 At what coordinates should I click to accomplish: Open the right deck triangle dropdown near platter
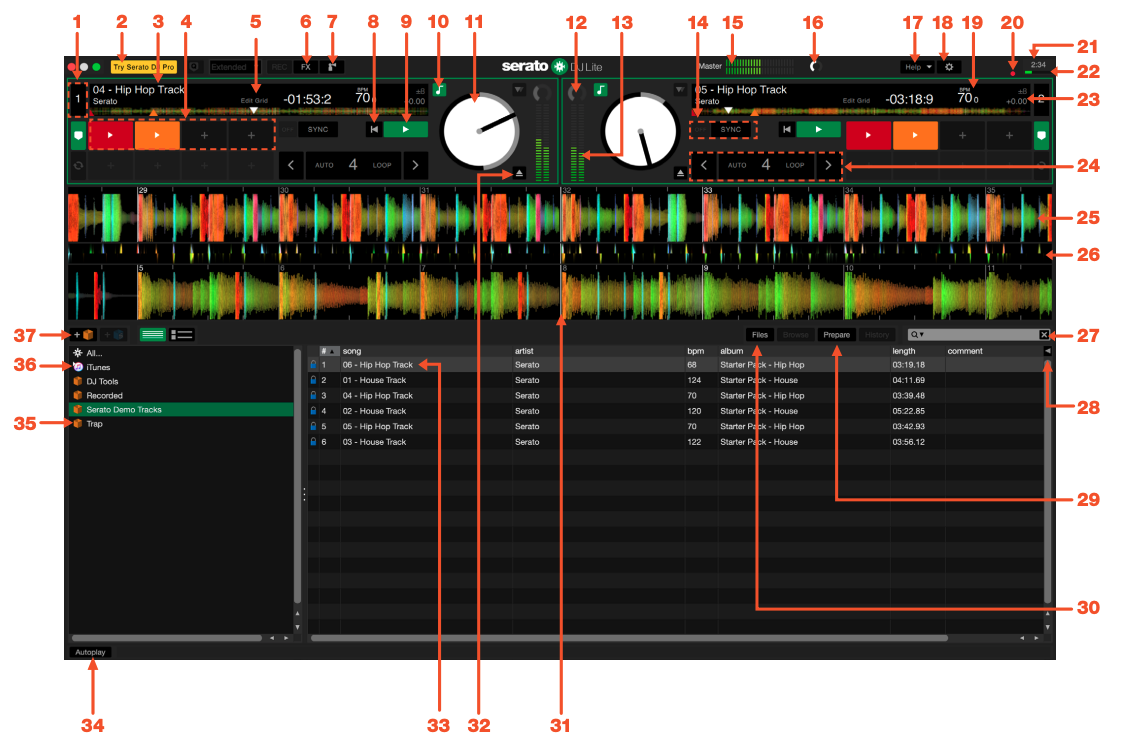pyautogui.click(x=679, y=89)
